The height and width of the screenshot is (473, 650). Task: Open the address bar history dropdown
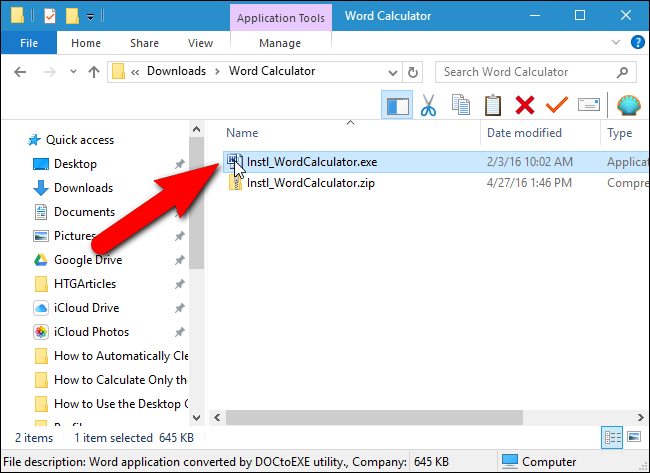click(x=393, y=73)
